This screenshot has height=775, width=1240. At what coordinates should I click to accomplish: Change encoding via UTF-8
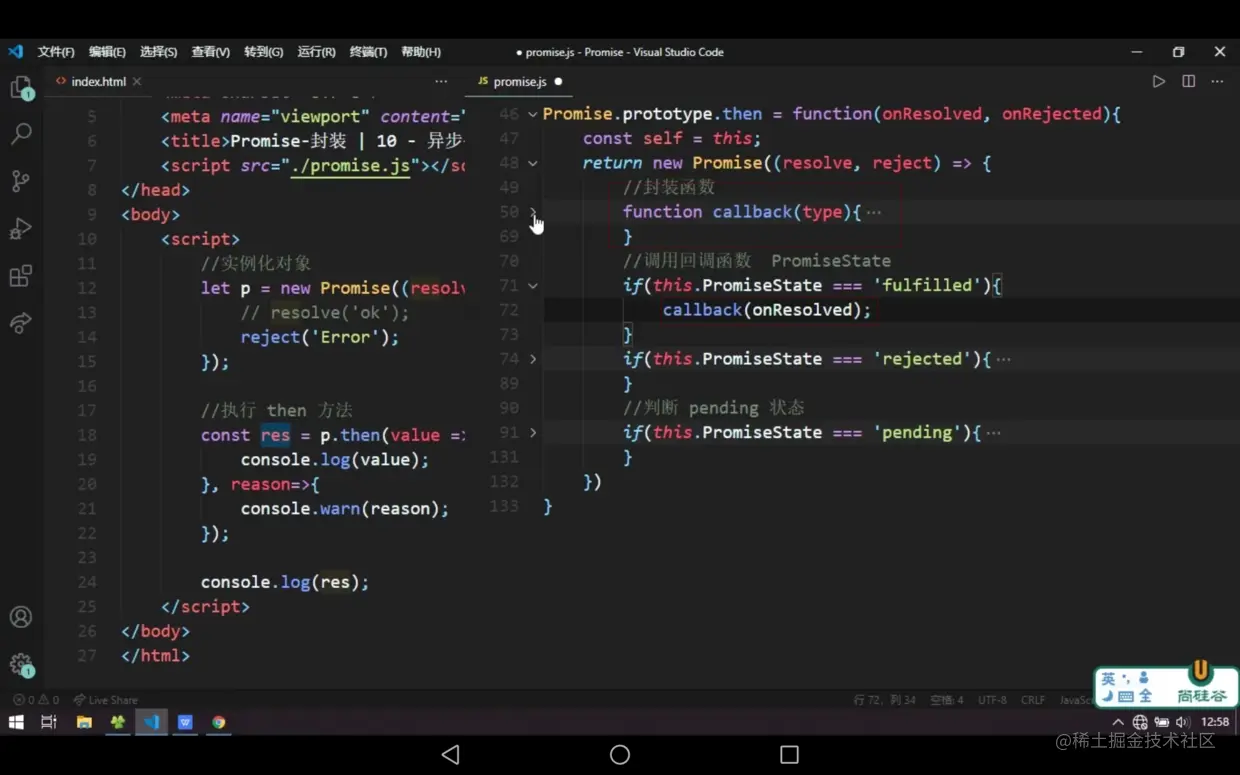point(992,700)
